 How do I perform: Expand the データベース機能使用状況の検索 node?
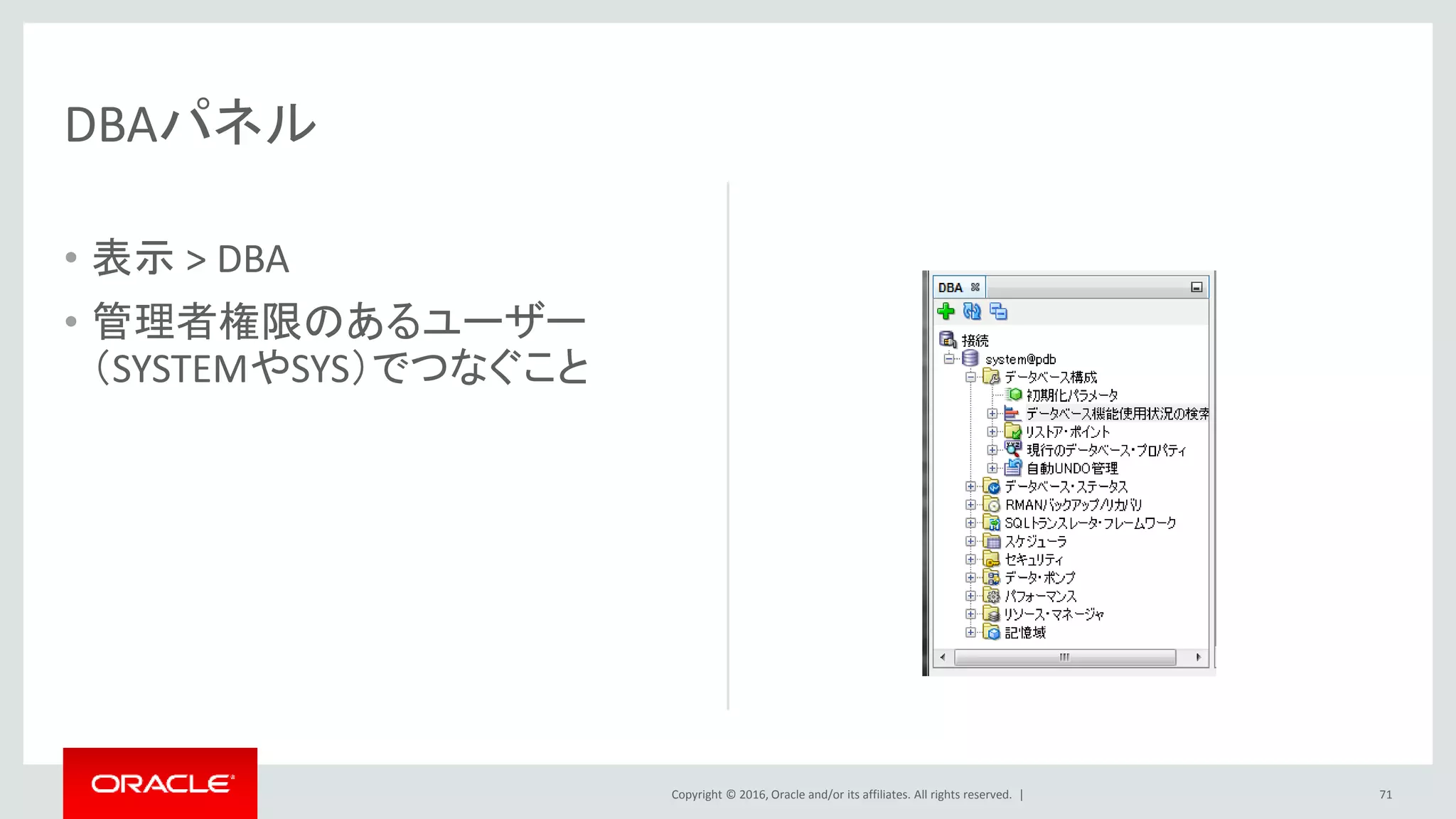click(x=992, y=413)
